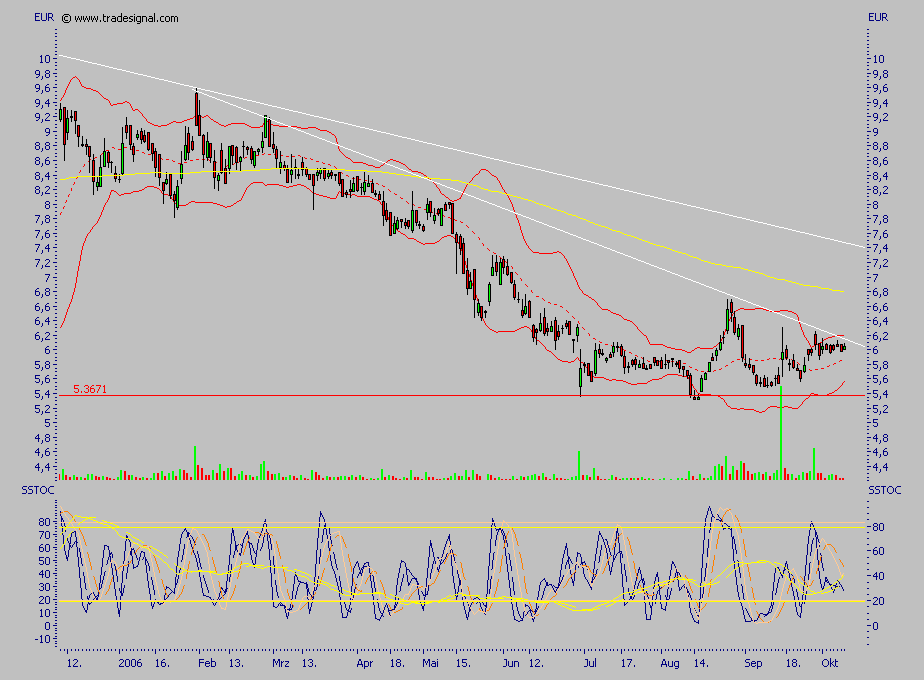Select the Apr date axis label
Viewport: 924px width, 680px height.
[365, 662]
